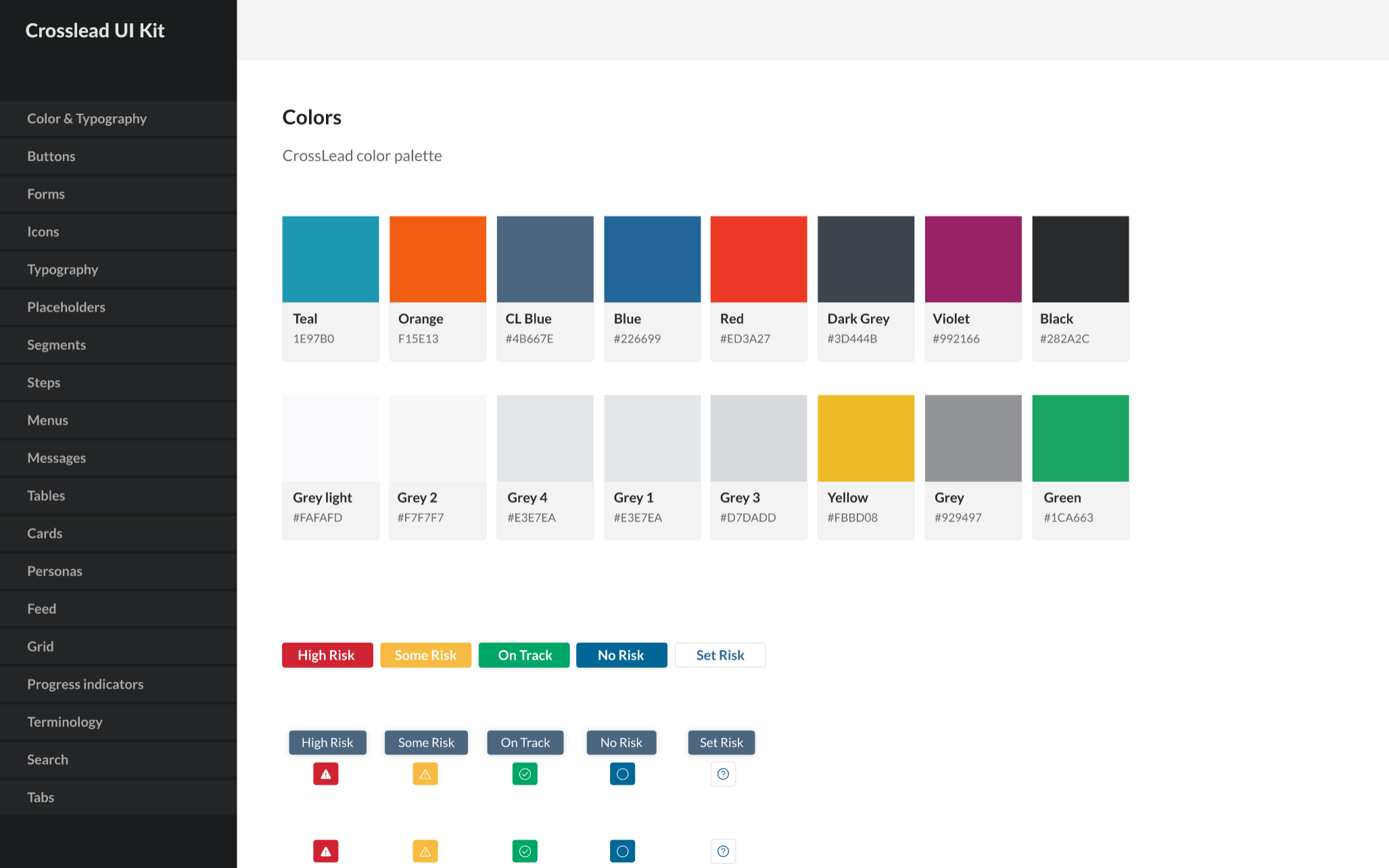
Task: Click the blue No Risk button
Action: click(621, 655)
